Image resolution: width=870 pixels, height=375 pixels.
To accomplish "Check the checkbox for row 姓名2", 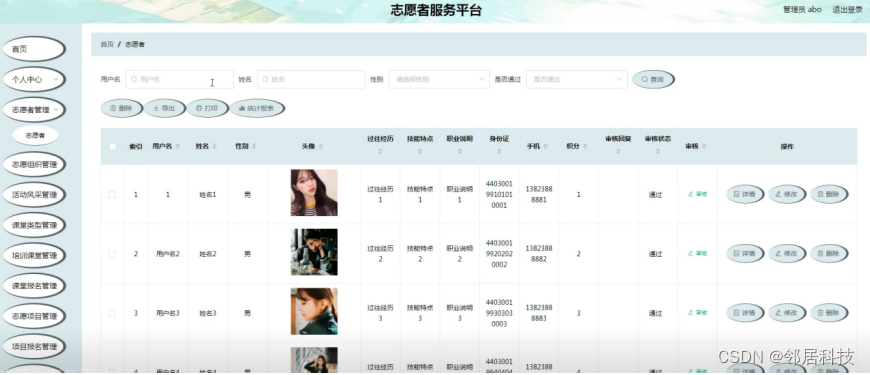I will coord(112,254).
